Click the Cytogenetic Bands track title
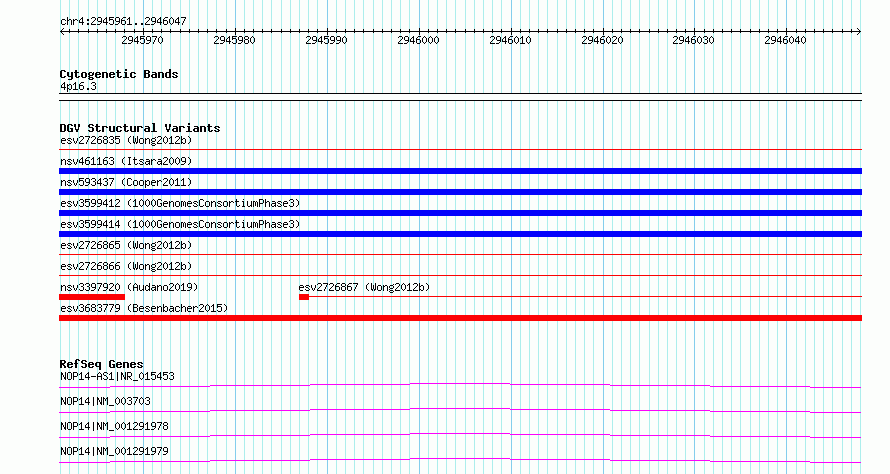Screen dimensions: 890x474 (x=119, y=74)
